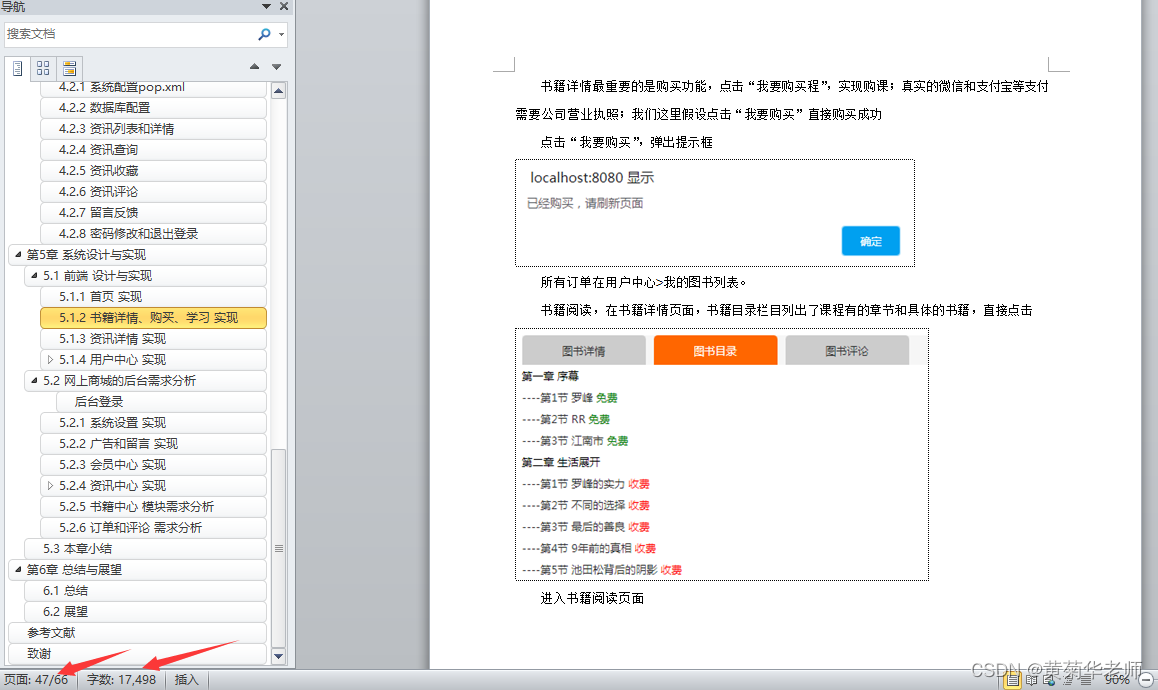The width and height of the screenshot is (1158, 690).
Task: Click 页面: 47/66 to open Go To
Action: [x=38, y=679]
